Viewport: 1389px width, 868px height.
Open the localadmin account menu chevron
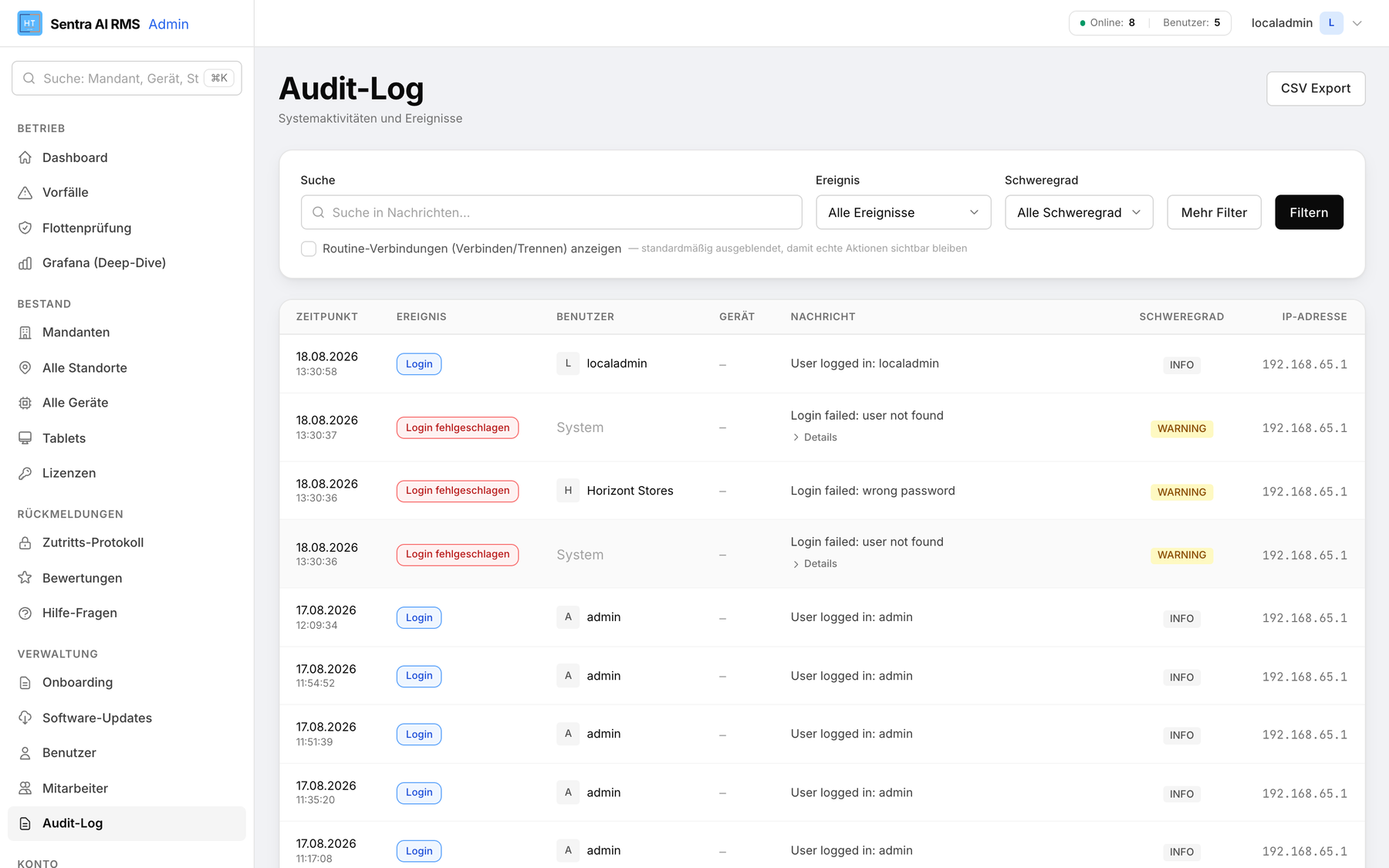coord(1357,23)
